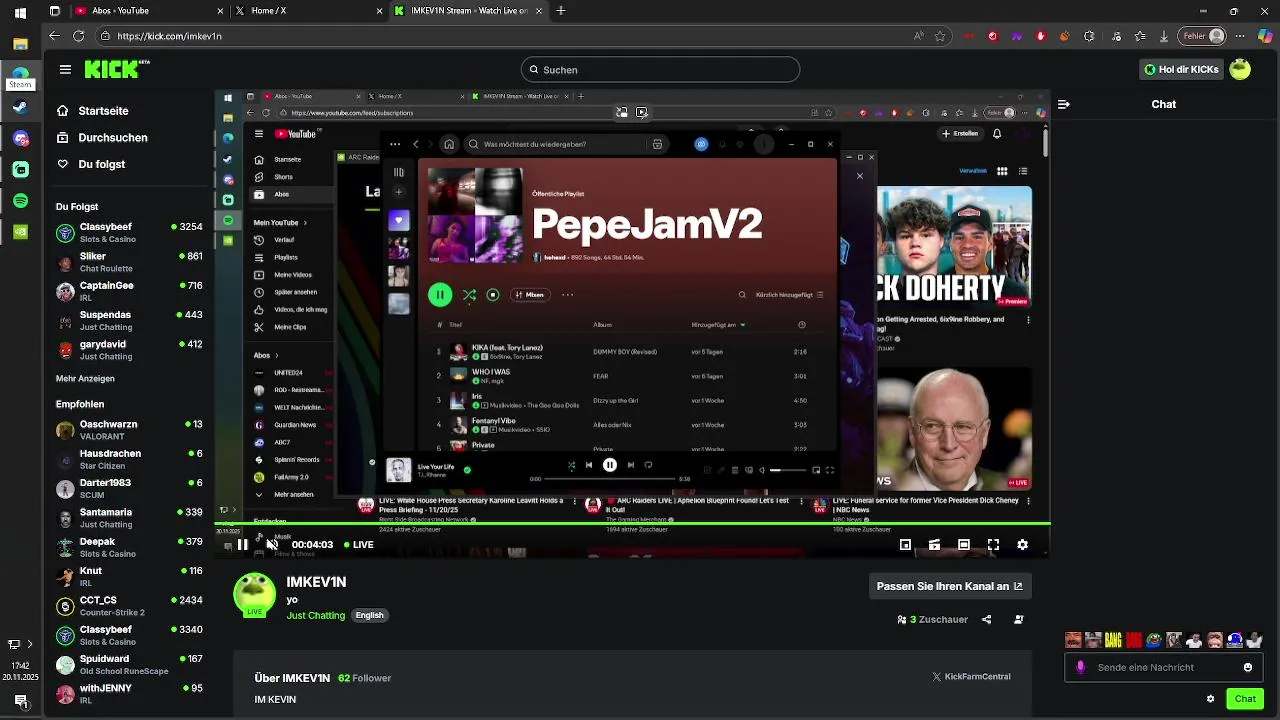The height and width of the screenshot is (720, 1280).
Task: Open Durchsuchen in sidebar
Action: coord(101,138)
